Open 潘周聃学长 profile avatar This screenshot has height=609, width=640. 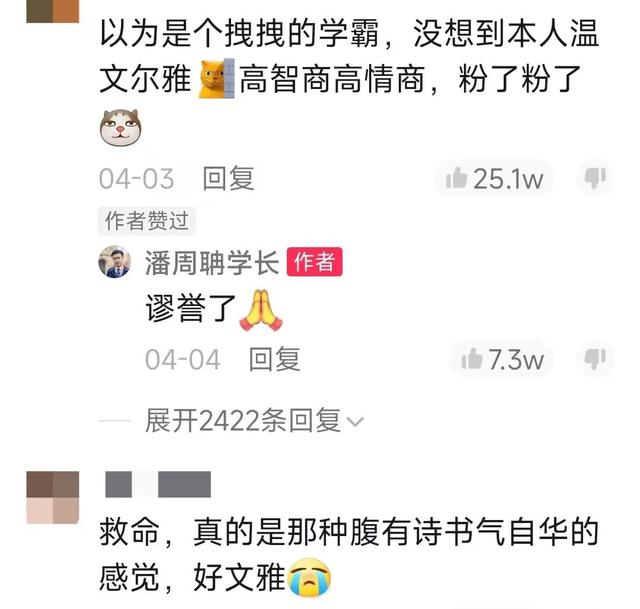115,262
